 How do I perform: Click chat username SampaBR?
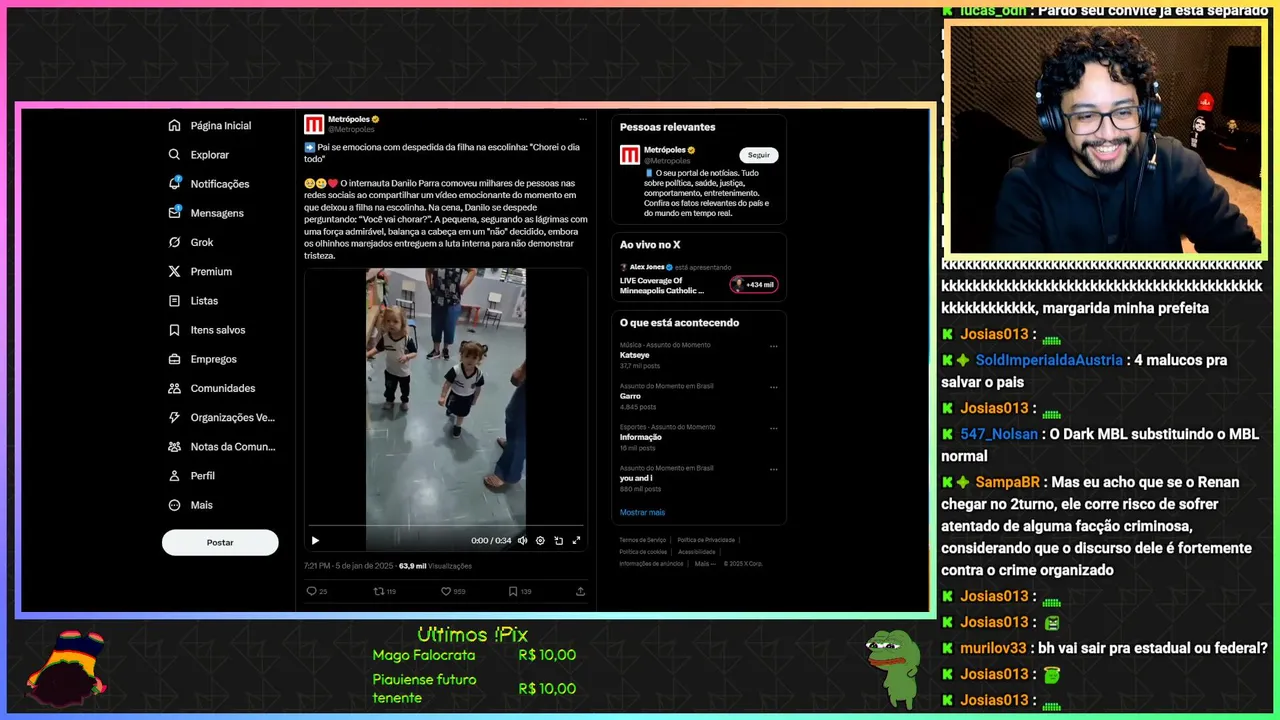[x=1008, y=482]
